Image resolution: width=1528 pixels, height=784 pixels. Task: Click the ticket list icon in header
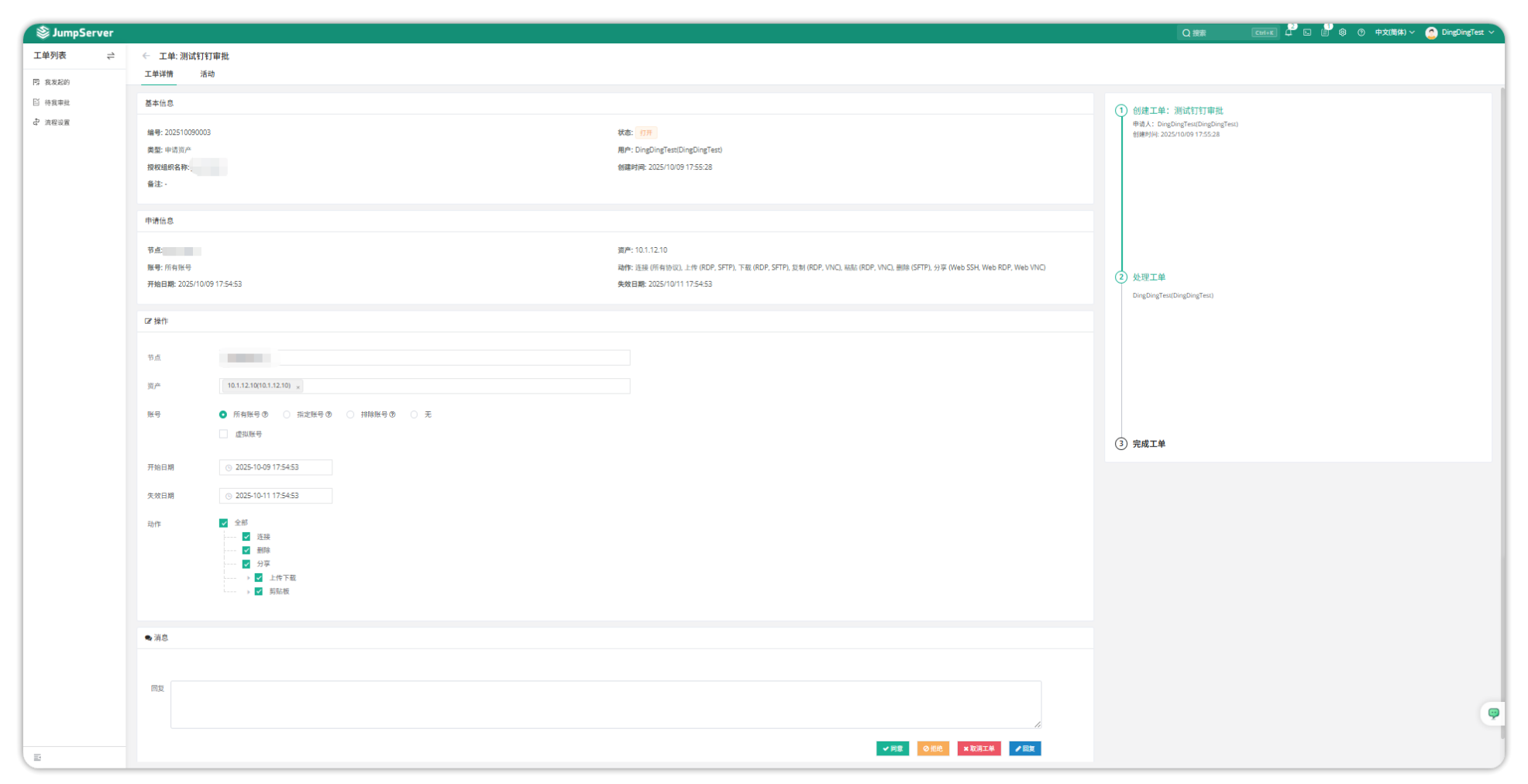1325,33
